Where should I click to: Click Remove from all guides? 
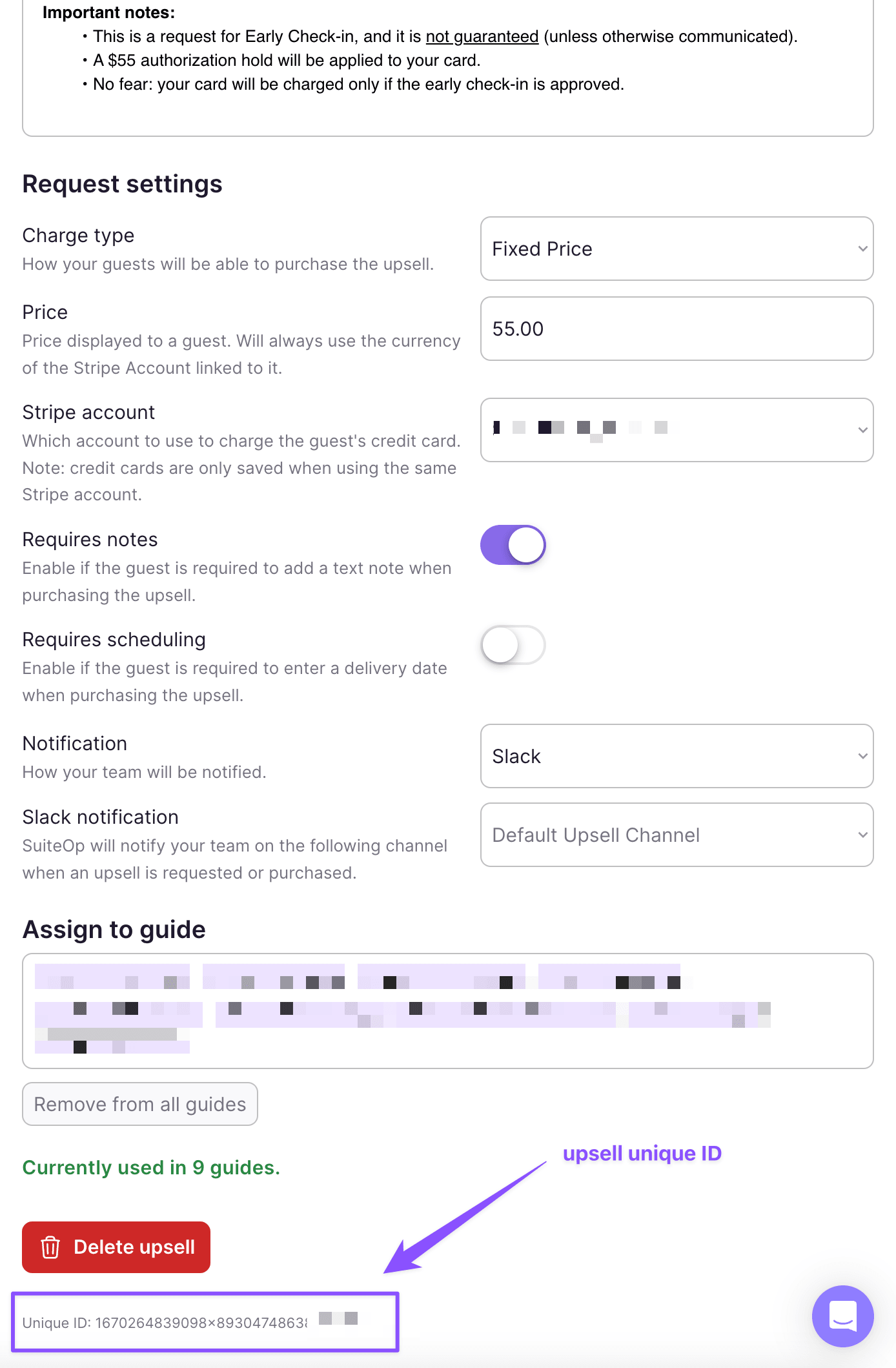pyautogui.click(x=139, y=1104)
